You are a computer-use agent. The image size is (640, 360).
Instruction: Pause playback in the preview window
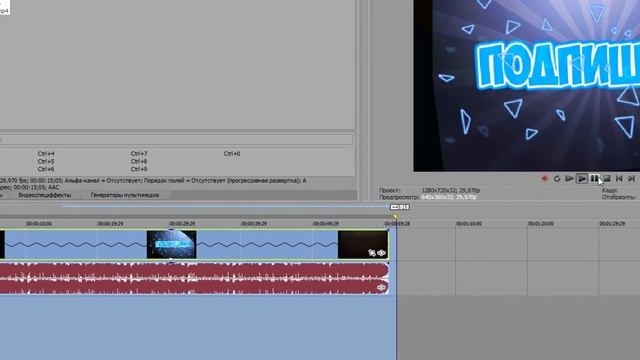point(594,179)
